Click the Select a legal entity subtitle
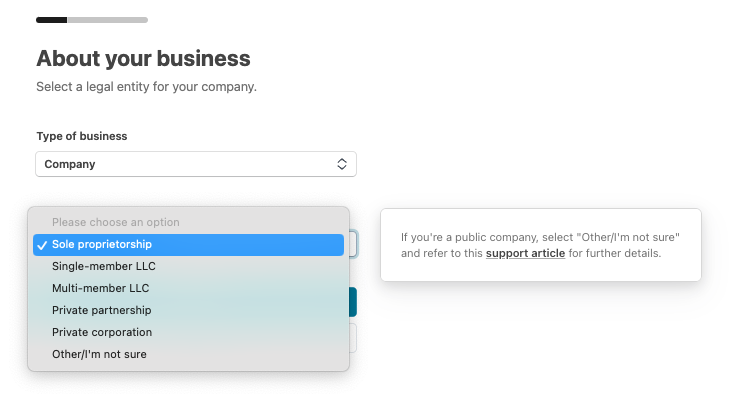This screenshot has width=730, height=407. coord(147,87)
